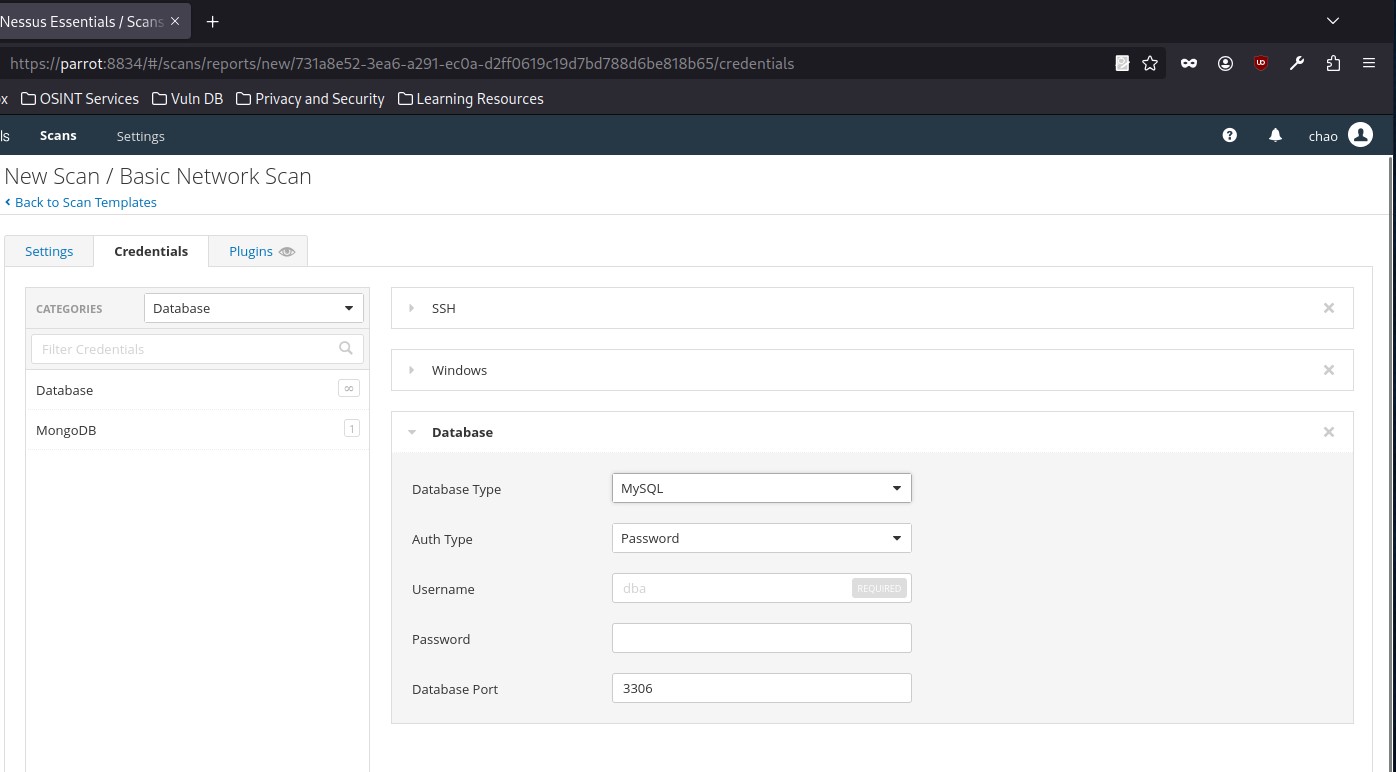The image size is (1396, 772).
Task: Click the count badge beside MongoDB
Action: point(351,429)
